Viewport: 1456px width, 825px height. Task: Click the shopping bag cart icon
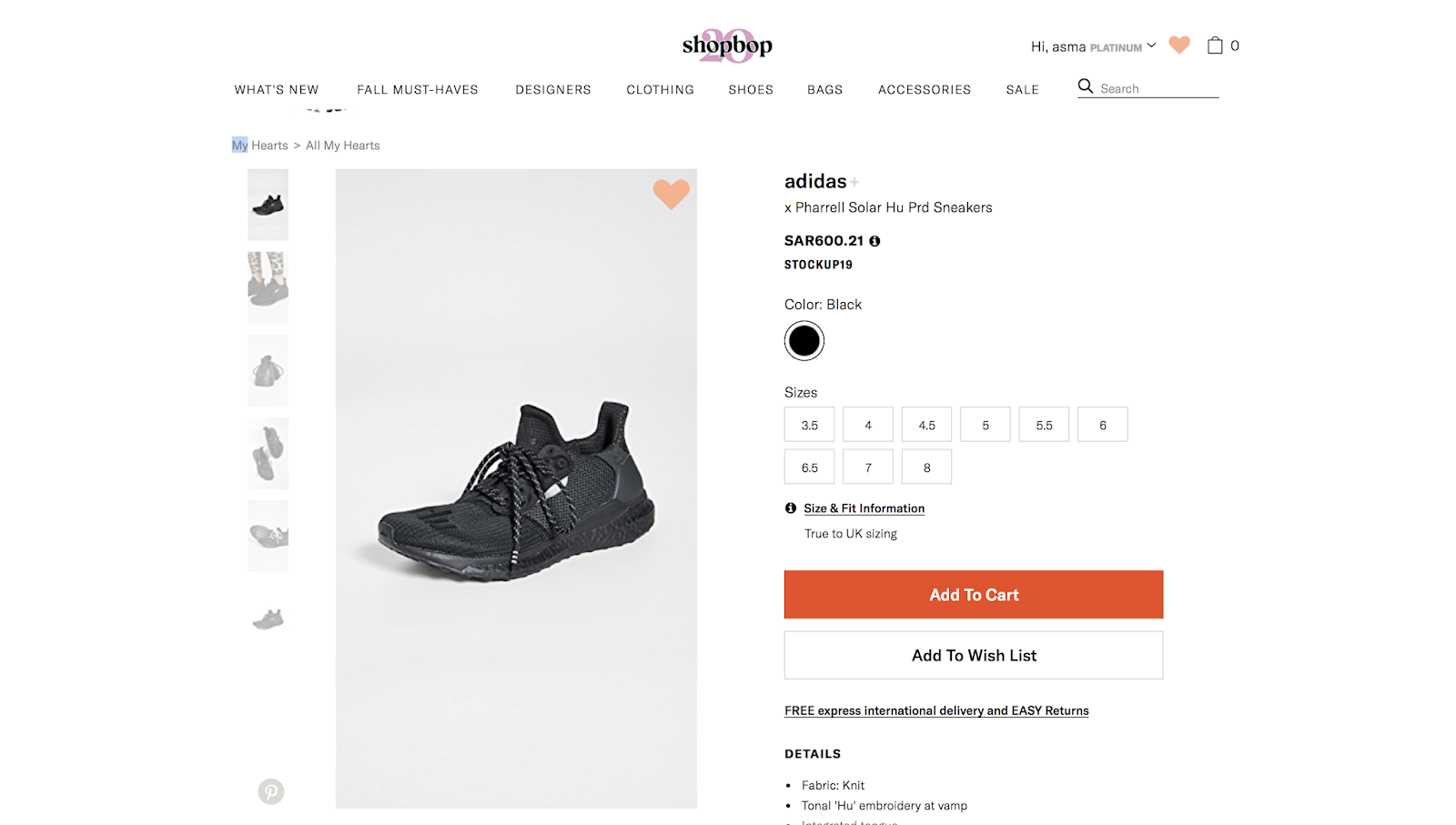coord(1215,45)
